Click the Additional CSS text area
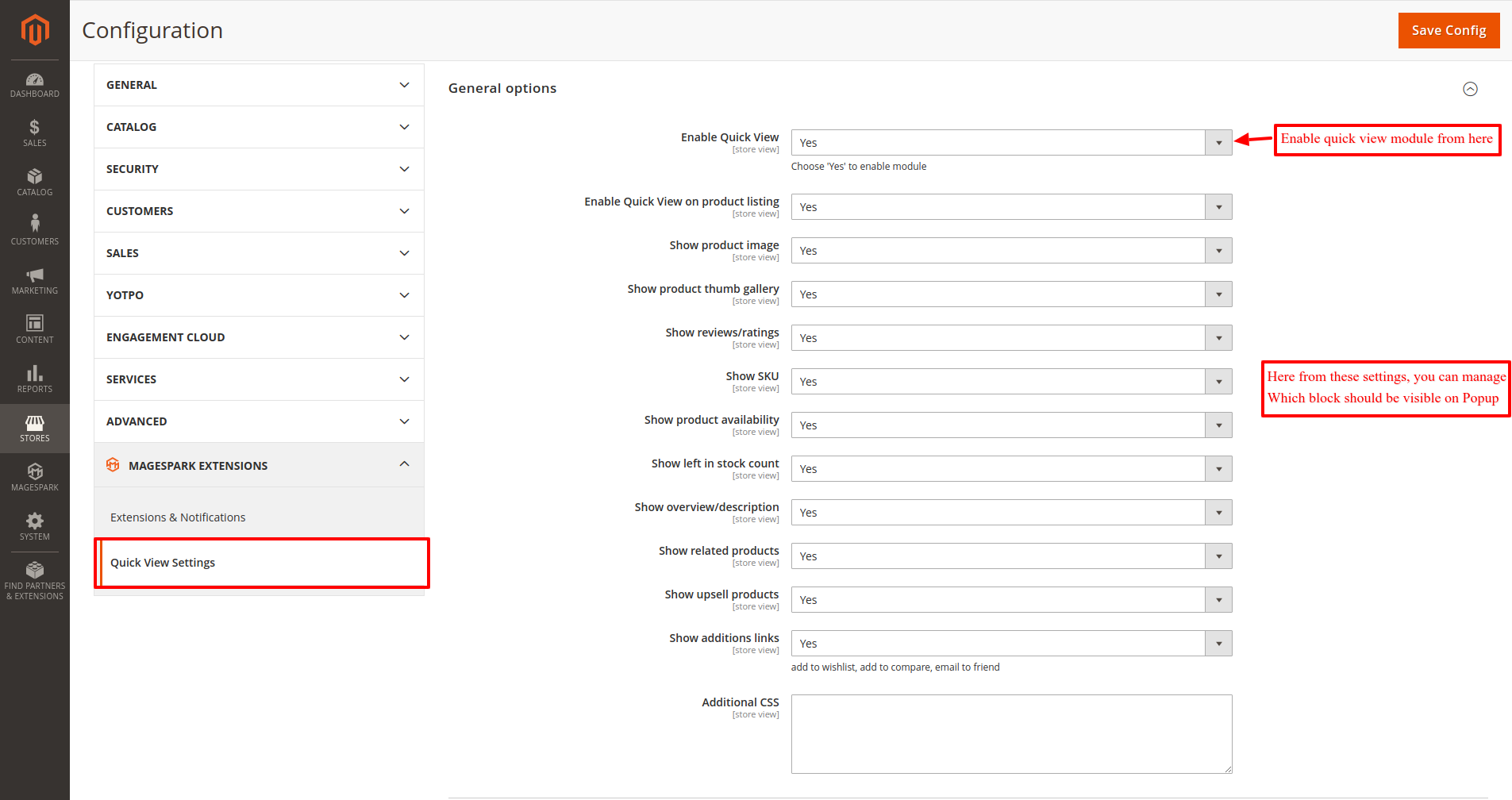This screenshot has height=800, width=1512. point(1011,734)
